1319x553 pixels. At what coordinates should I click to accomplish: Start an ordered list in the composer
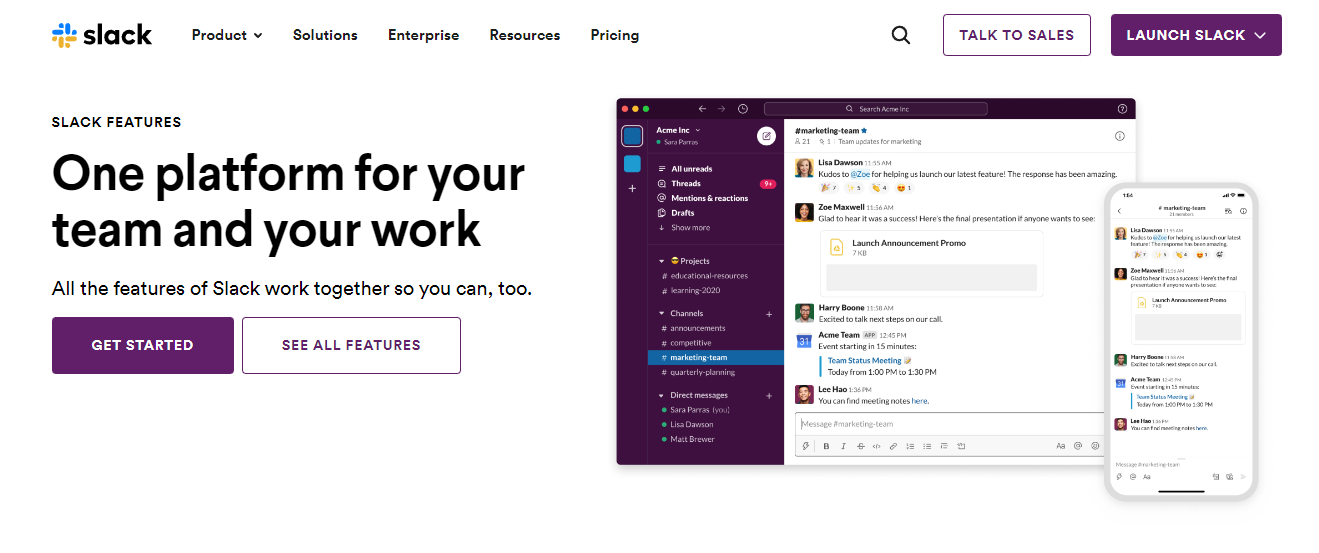pyautogui.click(x=911, y=446)
